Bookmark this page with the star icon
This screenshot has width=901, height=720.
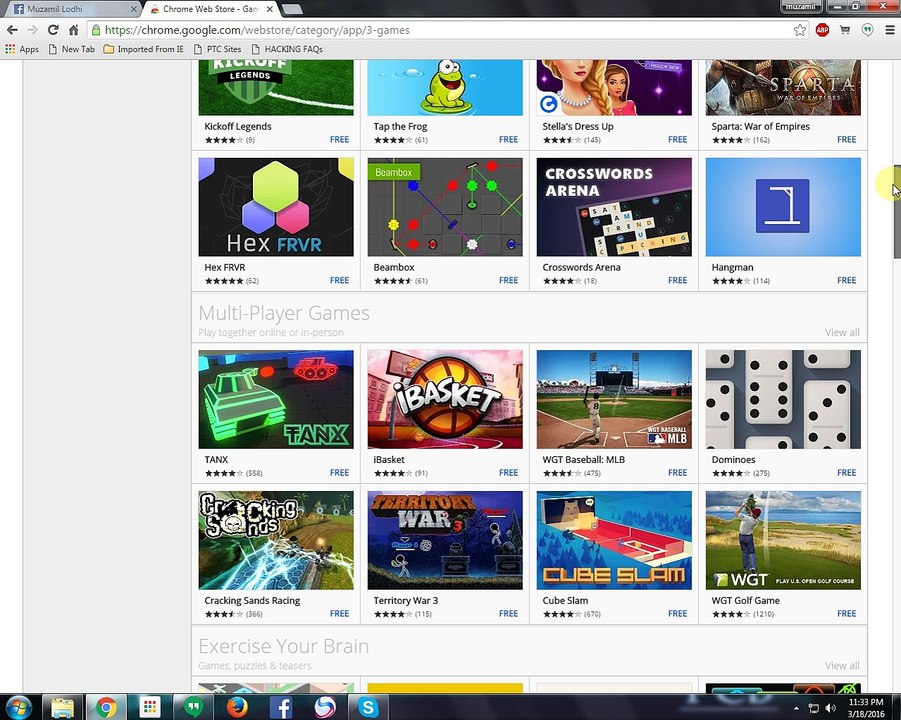click(x=799, y=30)
